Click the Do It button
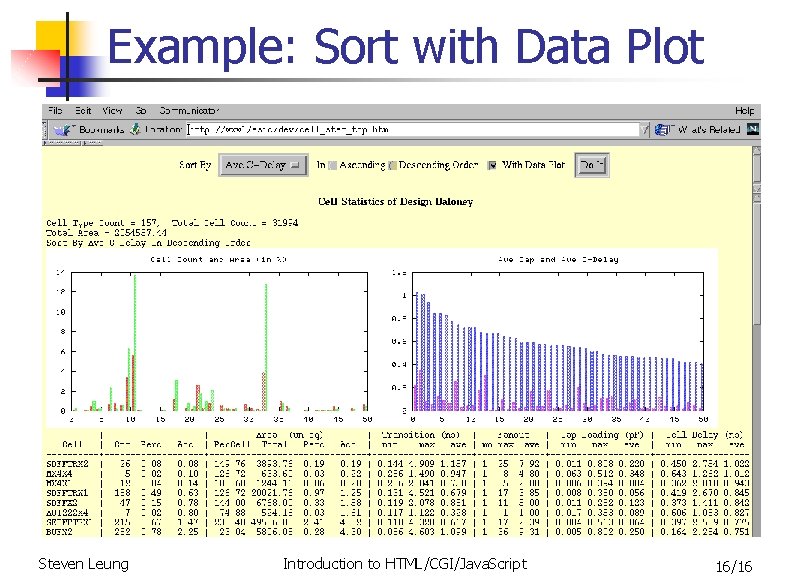The height and width of the screenshot is (576, 792). (591, 165)
